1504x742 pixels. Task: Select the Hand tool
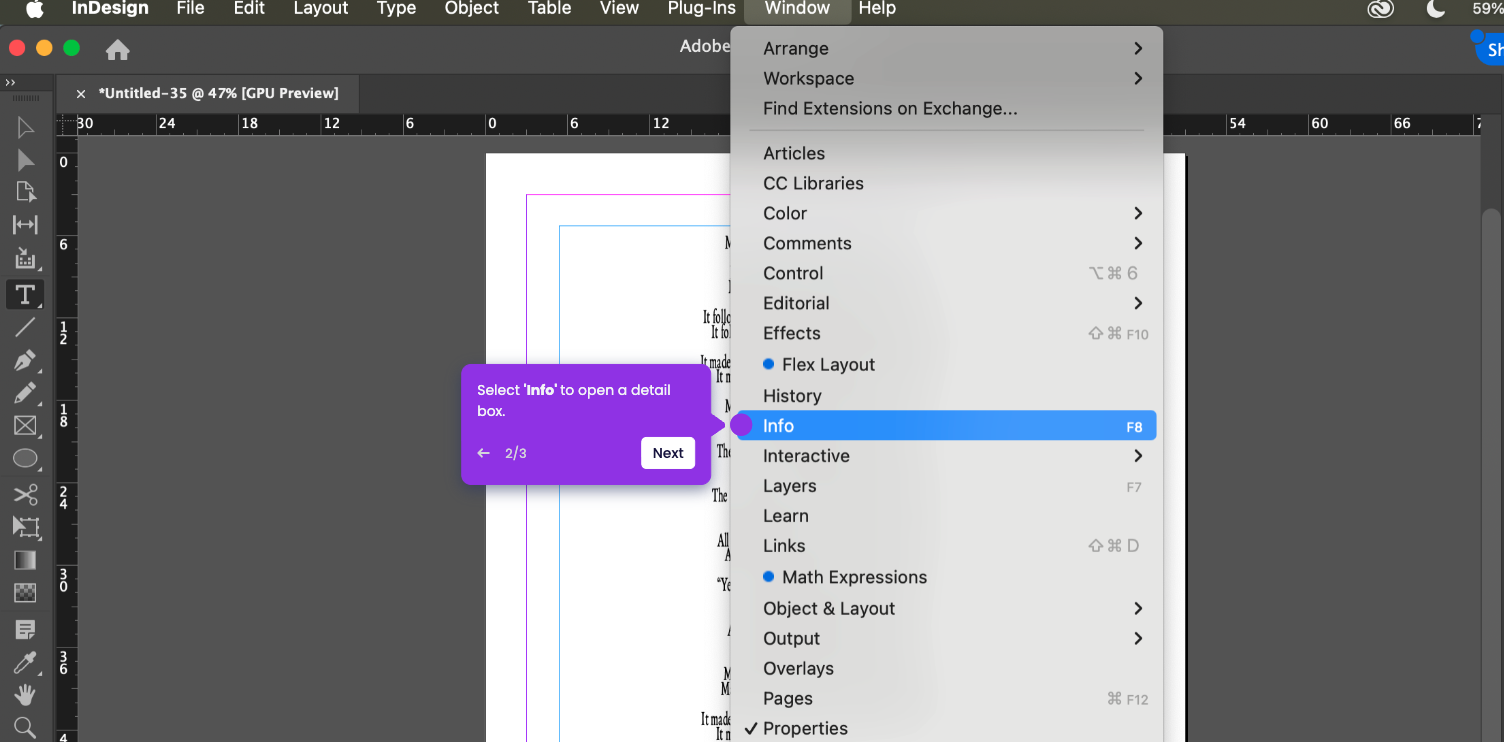pos(25,695)
